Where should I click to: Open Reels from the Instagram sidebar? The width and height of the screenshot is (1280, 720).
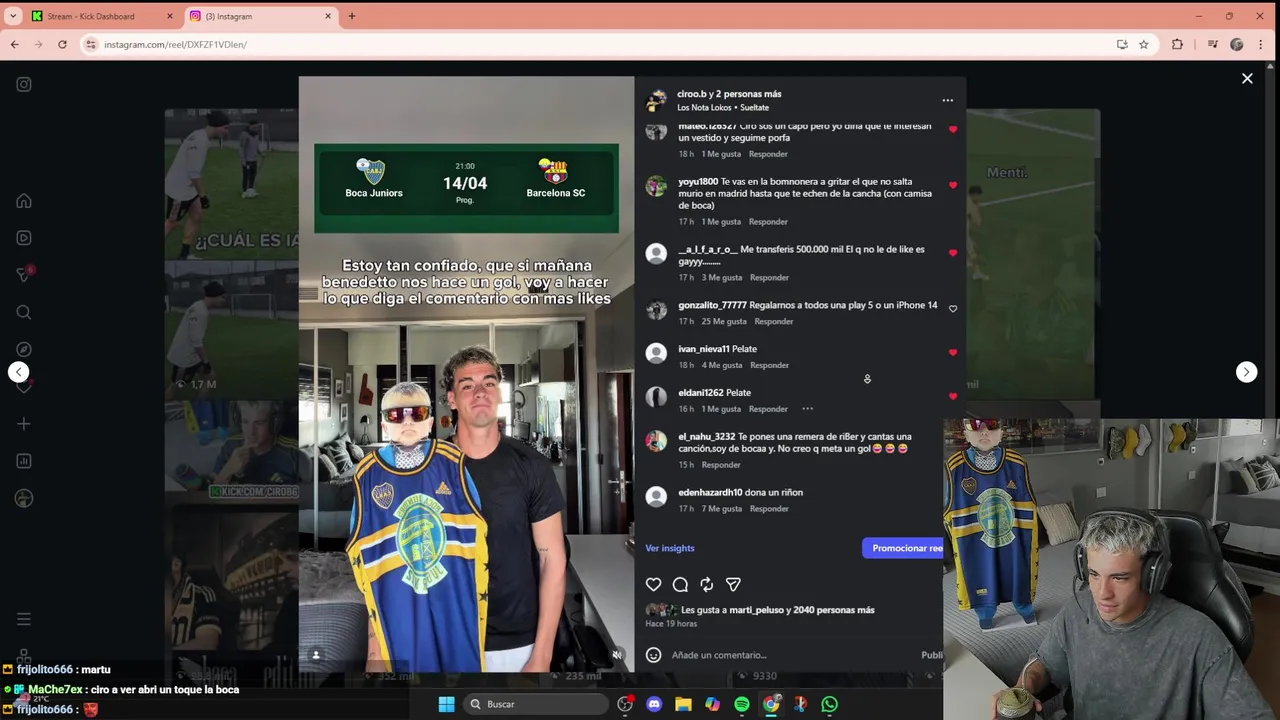pos(24,238)
